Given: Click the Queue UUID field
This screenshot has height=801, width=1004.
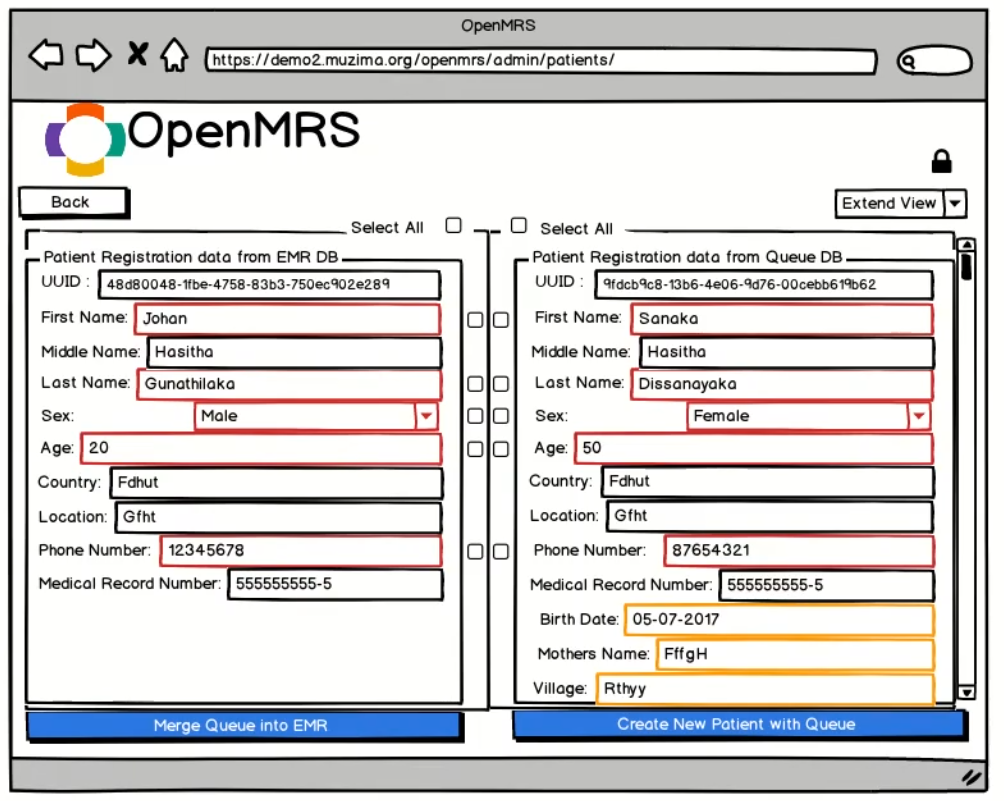Looking at the screenshot, I should point(764,285).
